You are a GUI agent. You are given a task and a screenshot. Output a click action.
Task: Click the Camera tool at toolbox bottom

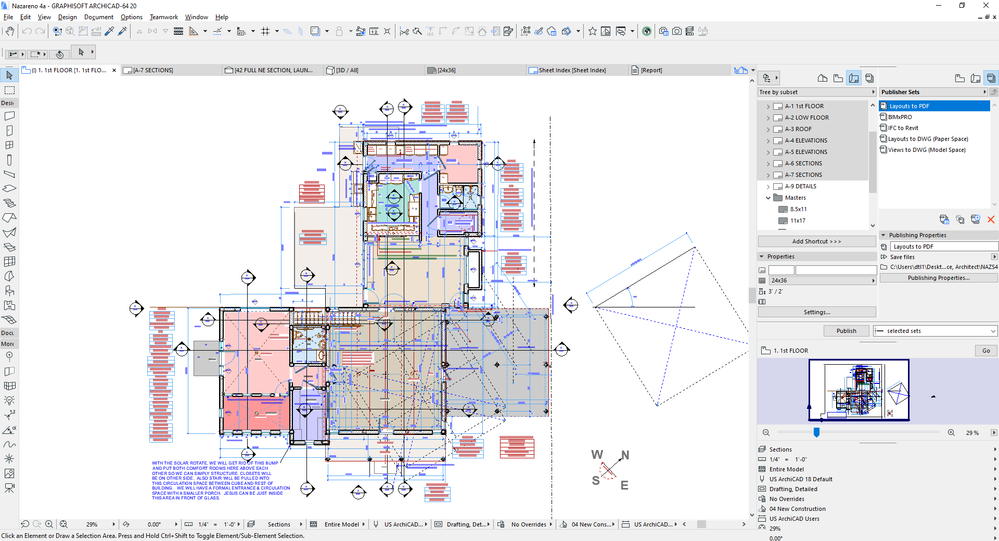9,487
